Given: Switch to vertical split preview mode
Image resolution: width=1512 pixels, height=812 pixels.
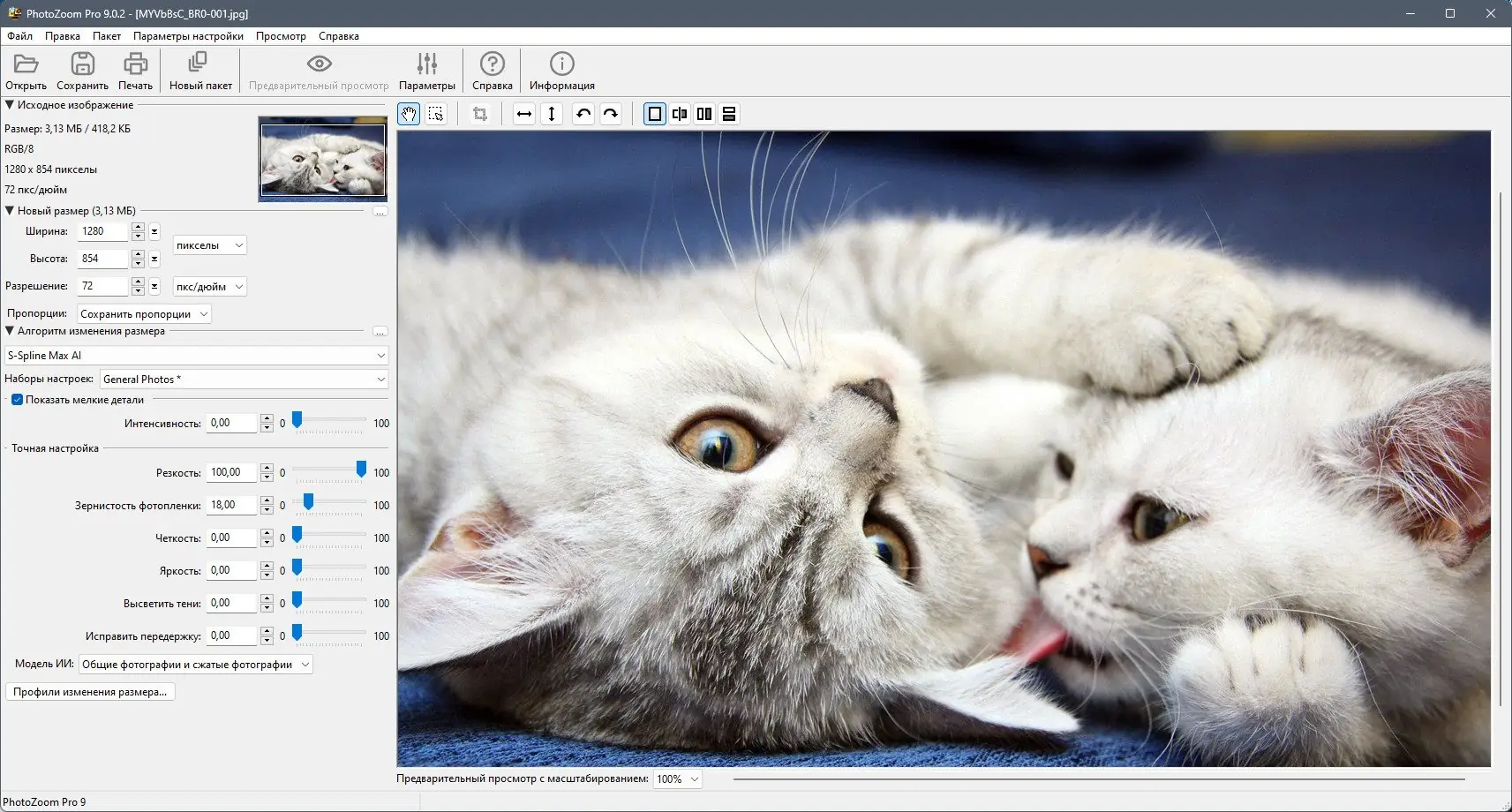Looking at the screenshot, I should click(680, 114).
